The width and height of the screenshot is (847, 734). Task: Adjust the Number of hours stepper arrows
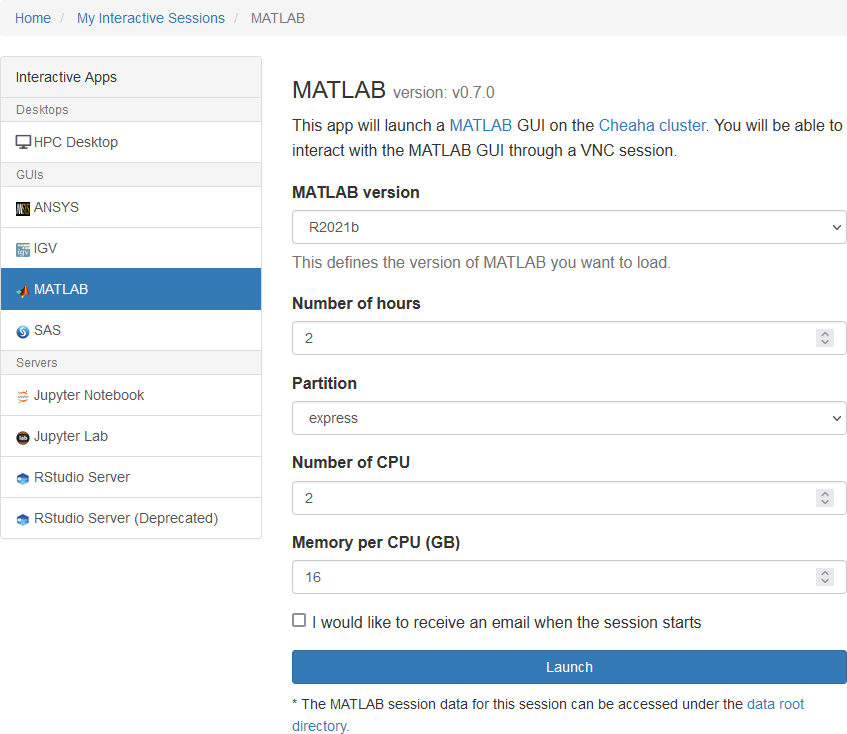824,338
